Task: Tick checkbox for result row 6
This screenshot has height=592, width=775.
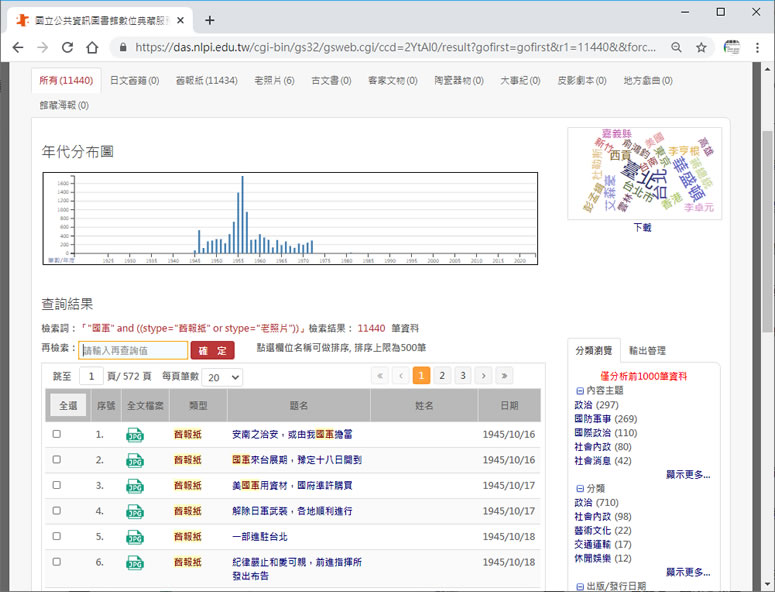Action: click(x=57, y=562)
